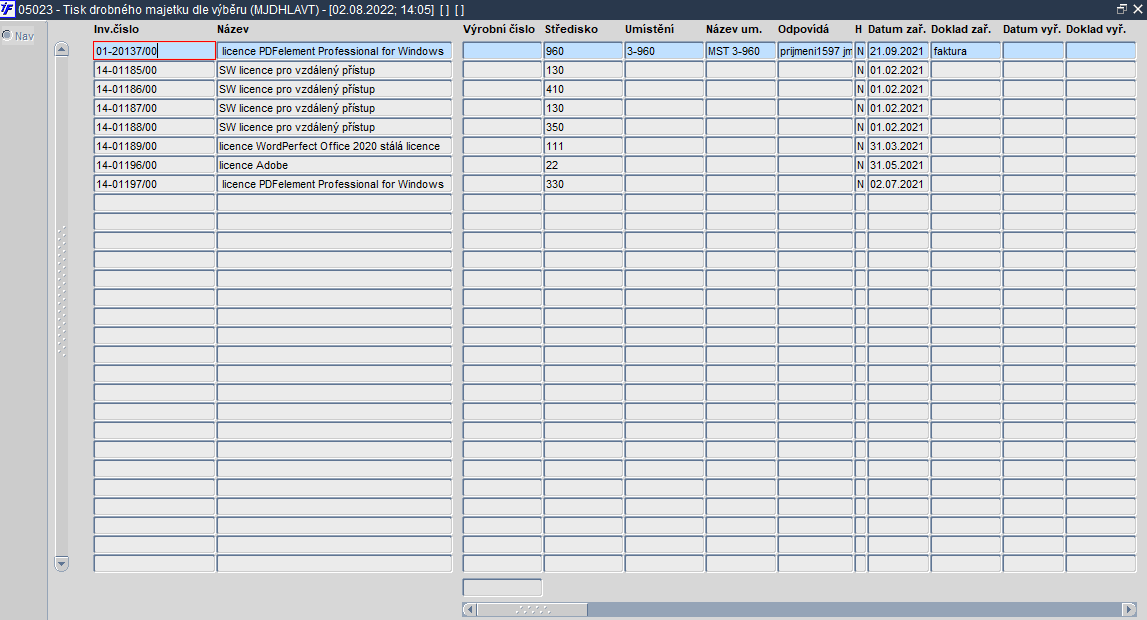Close the window with the X icon

point(1137,9)
